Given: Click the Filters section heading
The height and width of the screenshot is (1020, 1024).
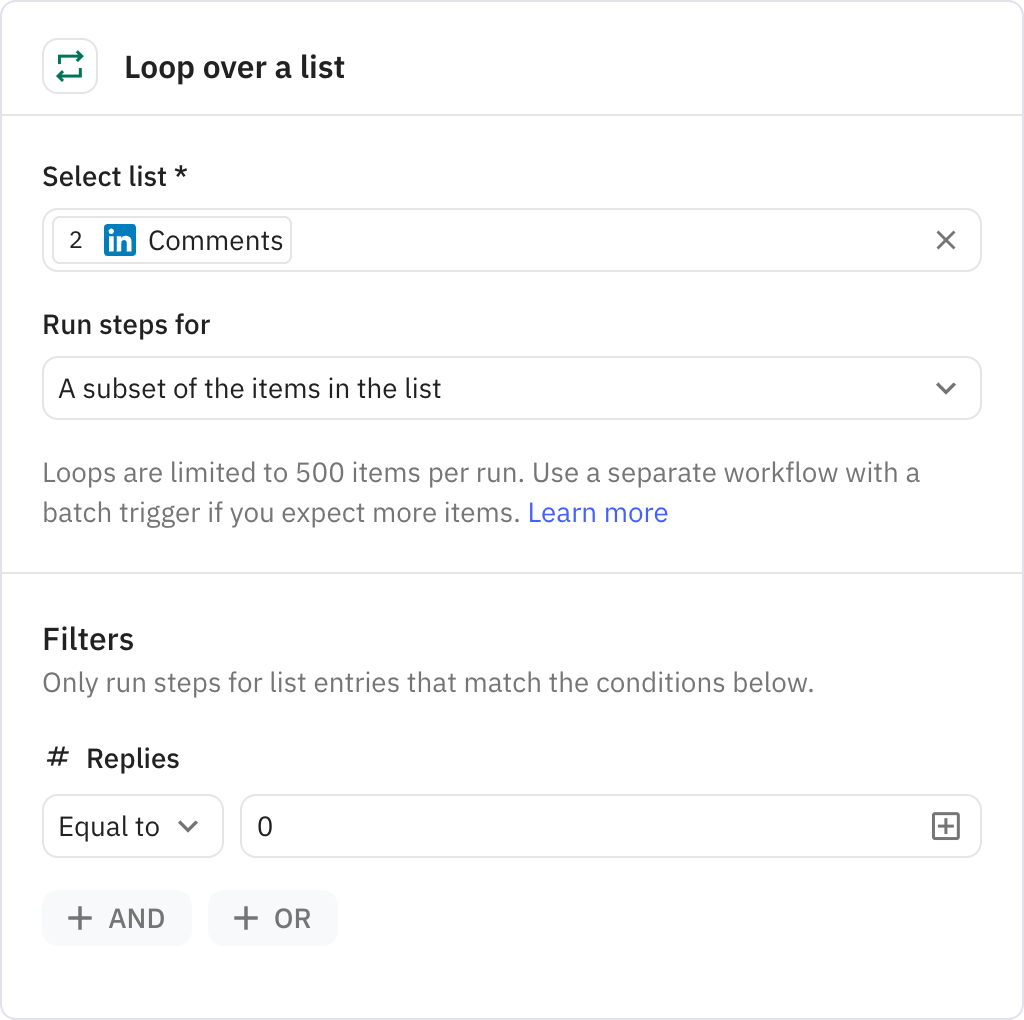Looking at the screenshot, I should pos(88,639).
